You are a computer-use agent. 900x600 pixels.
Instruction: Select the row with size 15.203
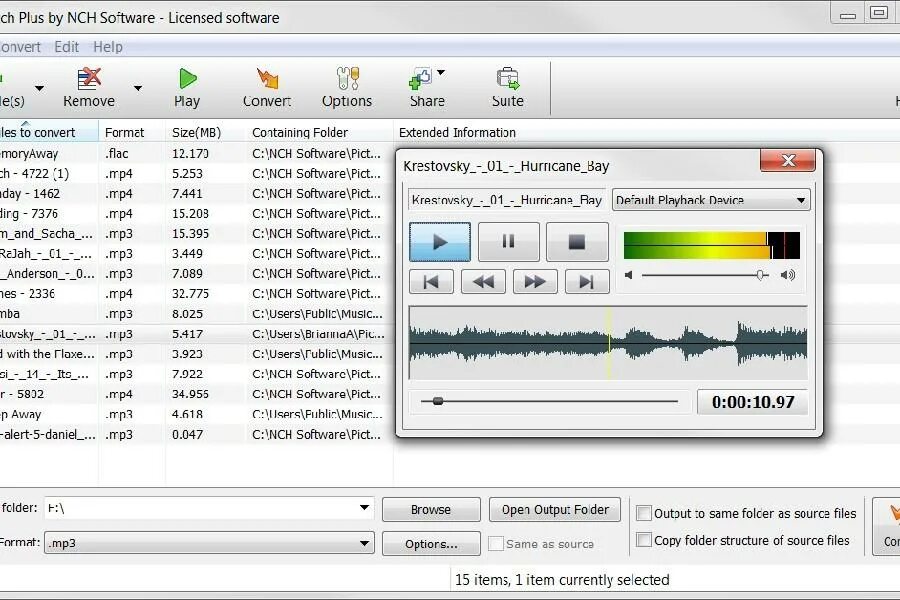pyautogui.click(x=196, y=214)
